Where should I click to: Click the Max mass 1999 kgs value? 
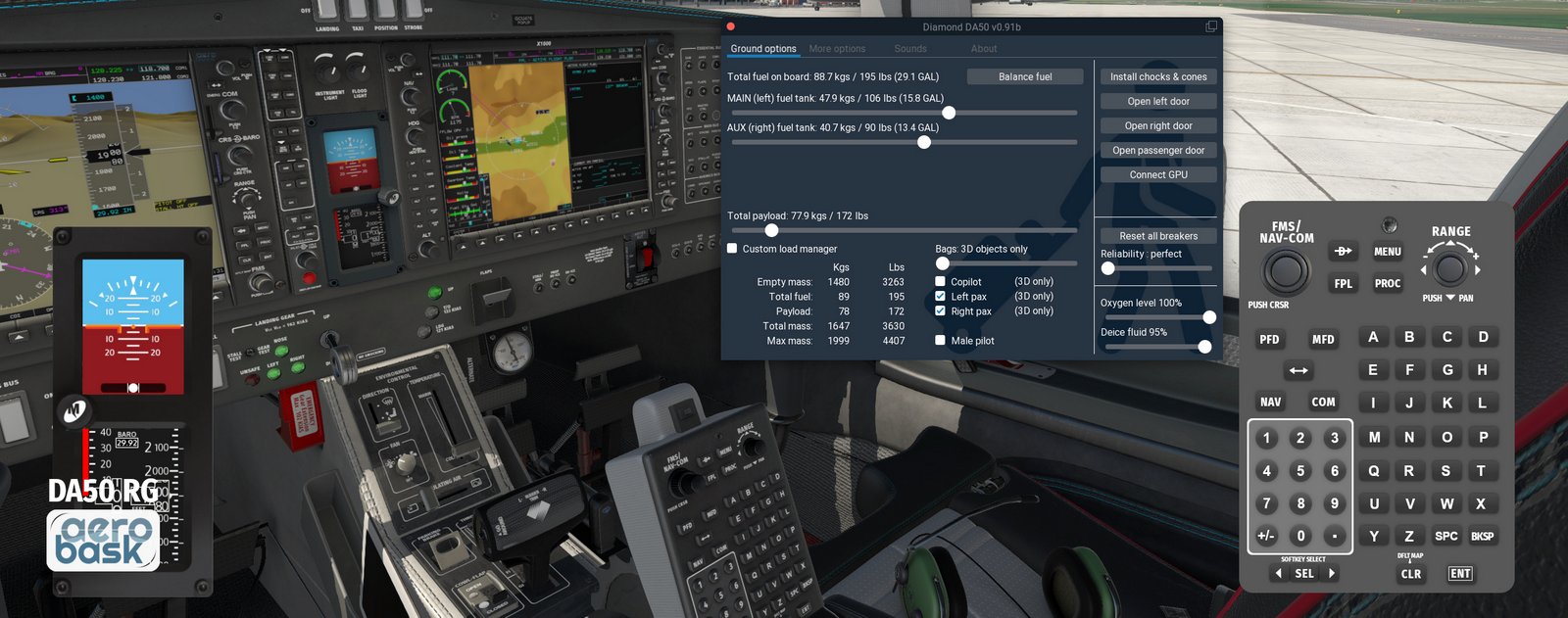(x=838, y=341)
